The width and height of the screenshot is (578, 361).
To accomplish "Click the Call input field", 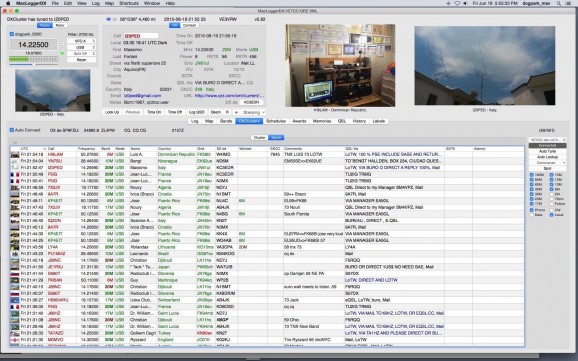I will click(140, 36).
